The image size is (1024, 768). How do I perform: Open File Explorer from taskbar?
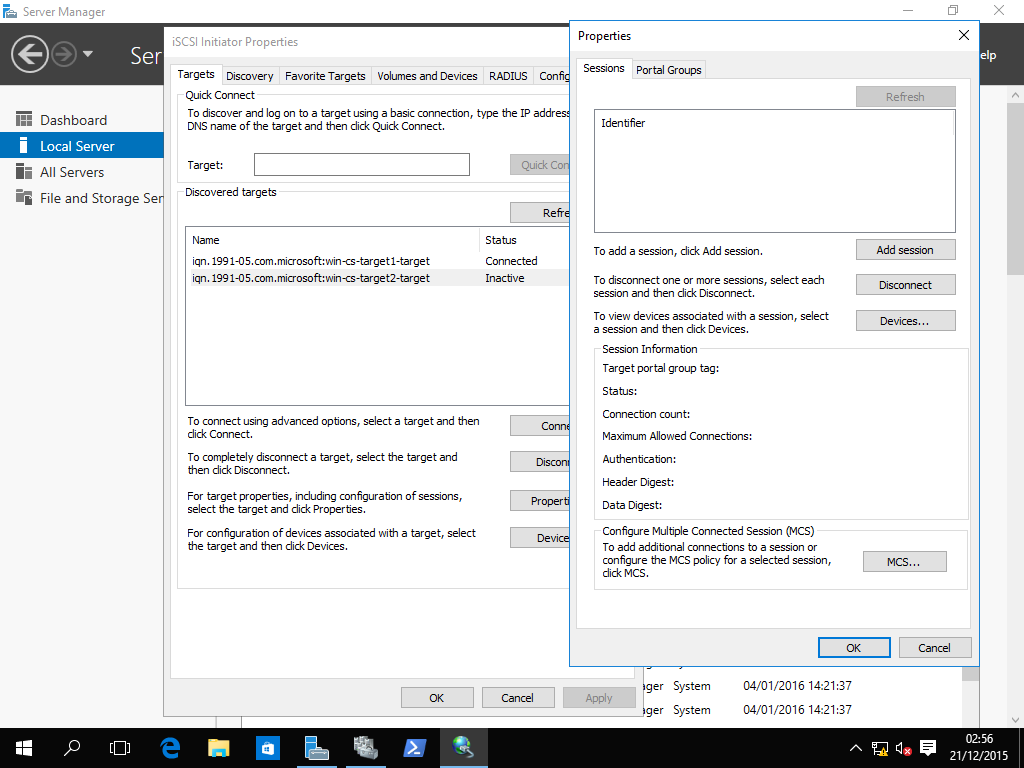[219, 747]
